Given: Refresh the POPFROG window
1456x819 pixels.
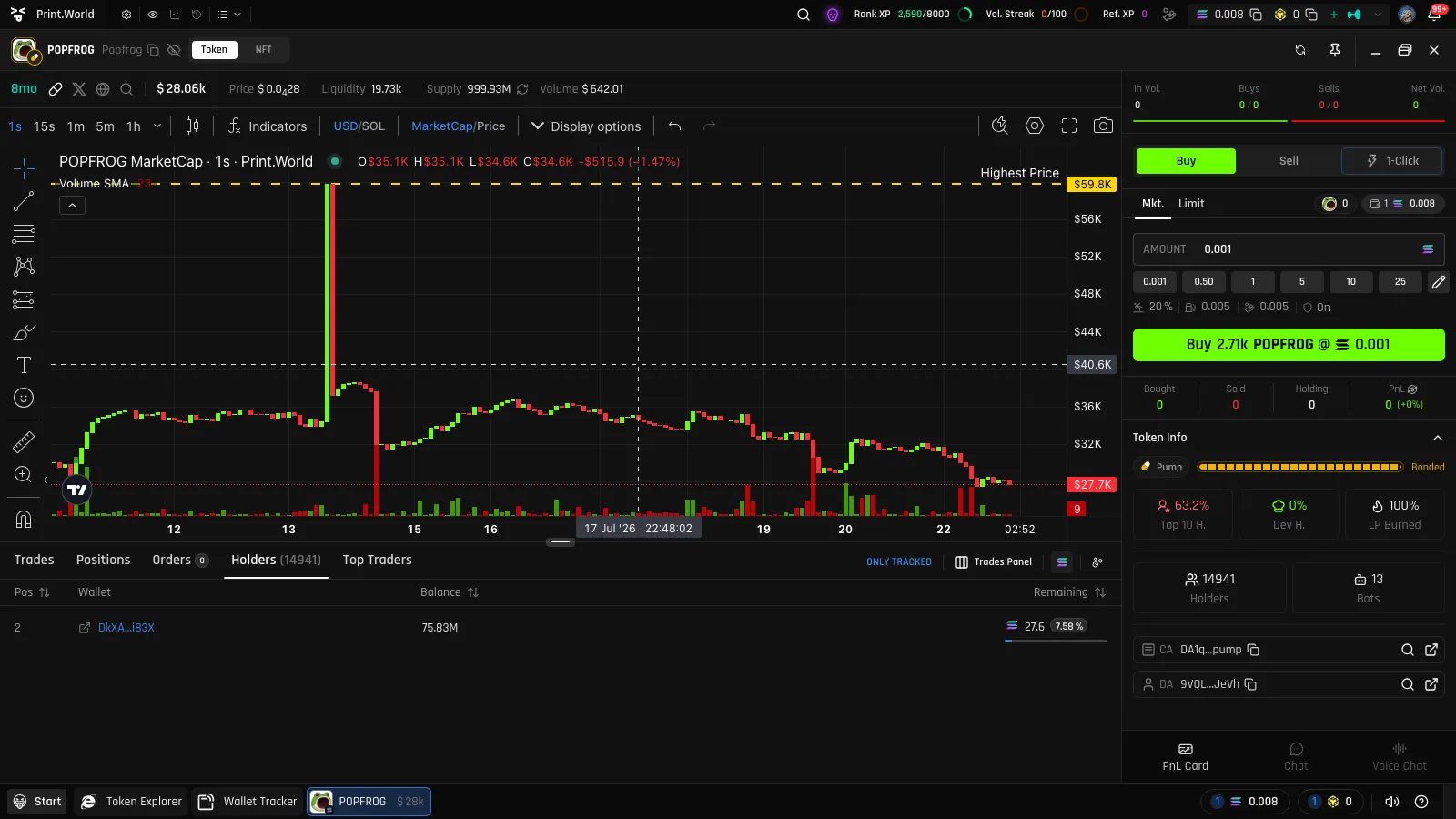Looking at the screenshot, I should tap(1300, 50).
